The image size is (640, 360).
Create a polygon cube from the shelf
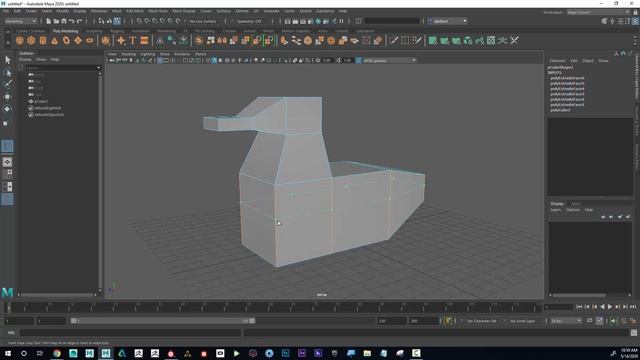click(x=31, y=40)
